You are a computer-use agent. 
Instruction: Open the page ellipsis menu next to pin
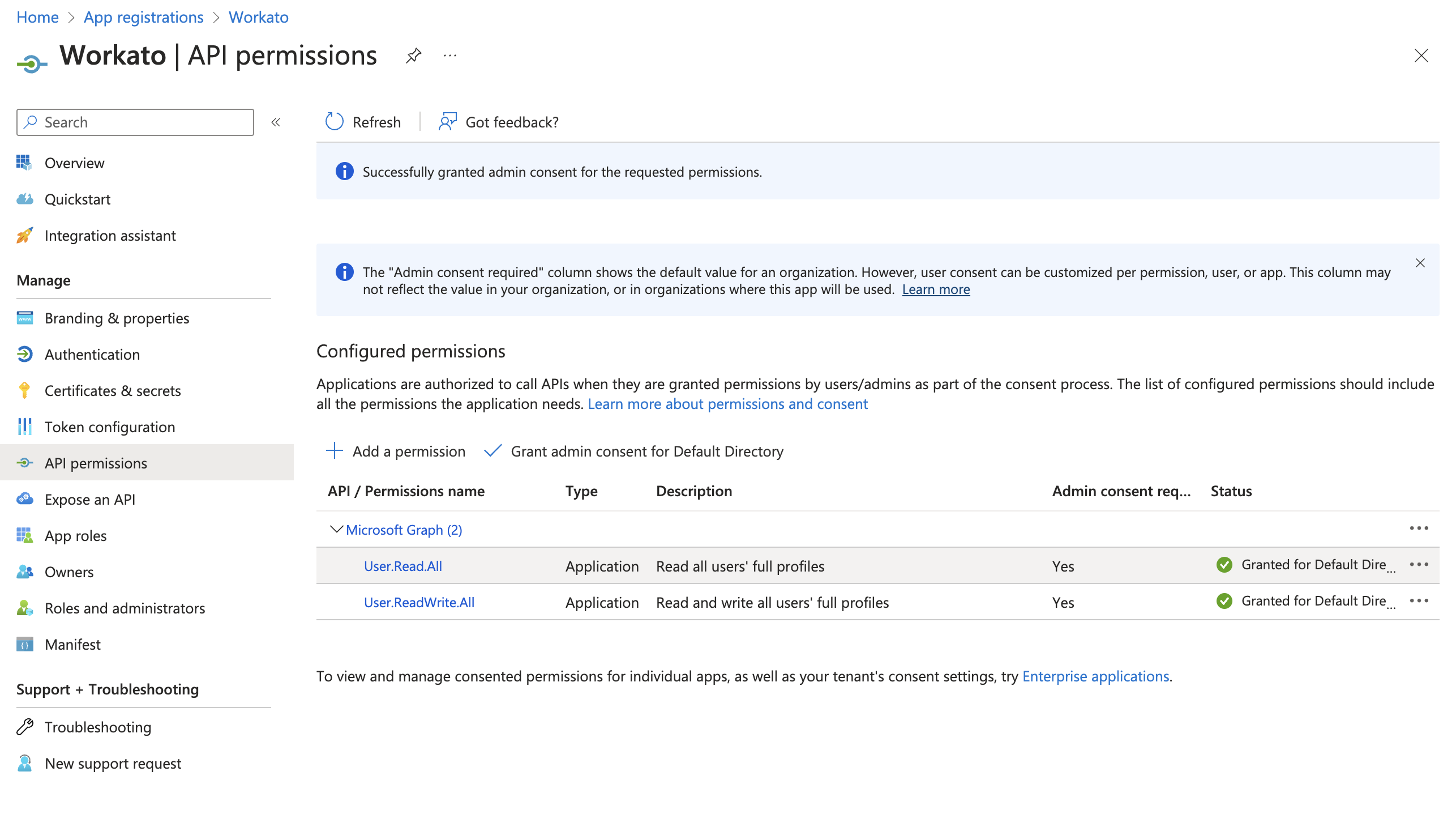pos(449,55)
